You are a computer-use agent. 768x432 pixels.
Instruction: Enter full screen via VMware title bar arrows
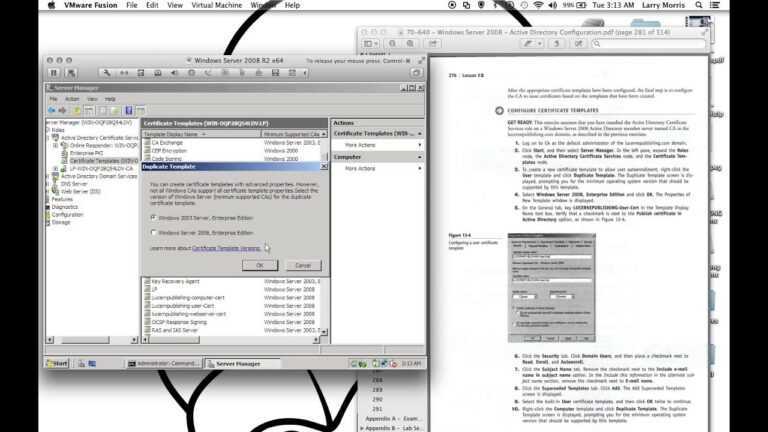pyautogui.click(x=421, y=61)
